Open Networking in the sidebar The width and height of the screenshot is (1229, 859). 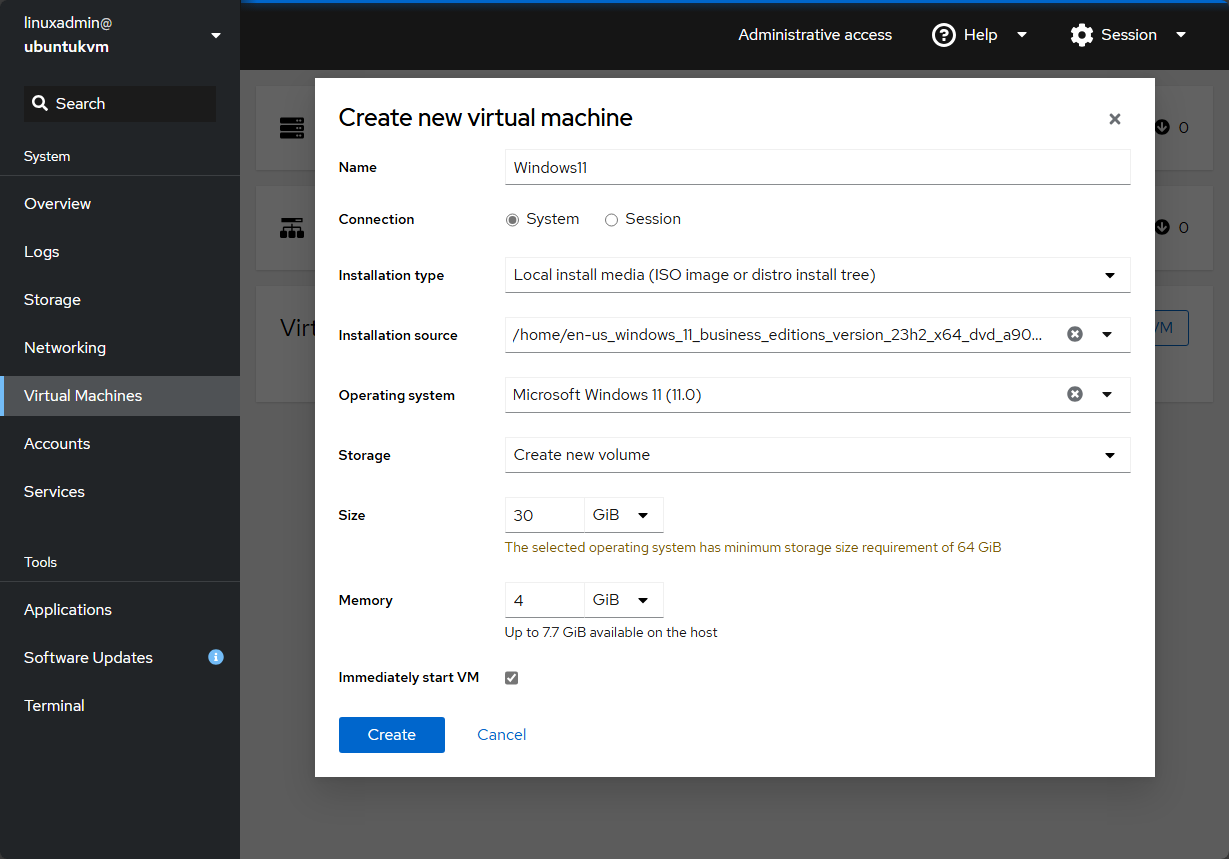(x=65, y=348)
